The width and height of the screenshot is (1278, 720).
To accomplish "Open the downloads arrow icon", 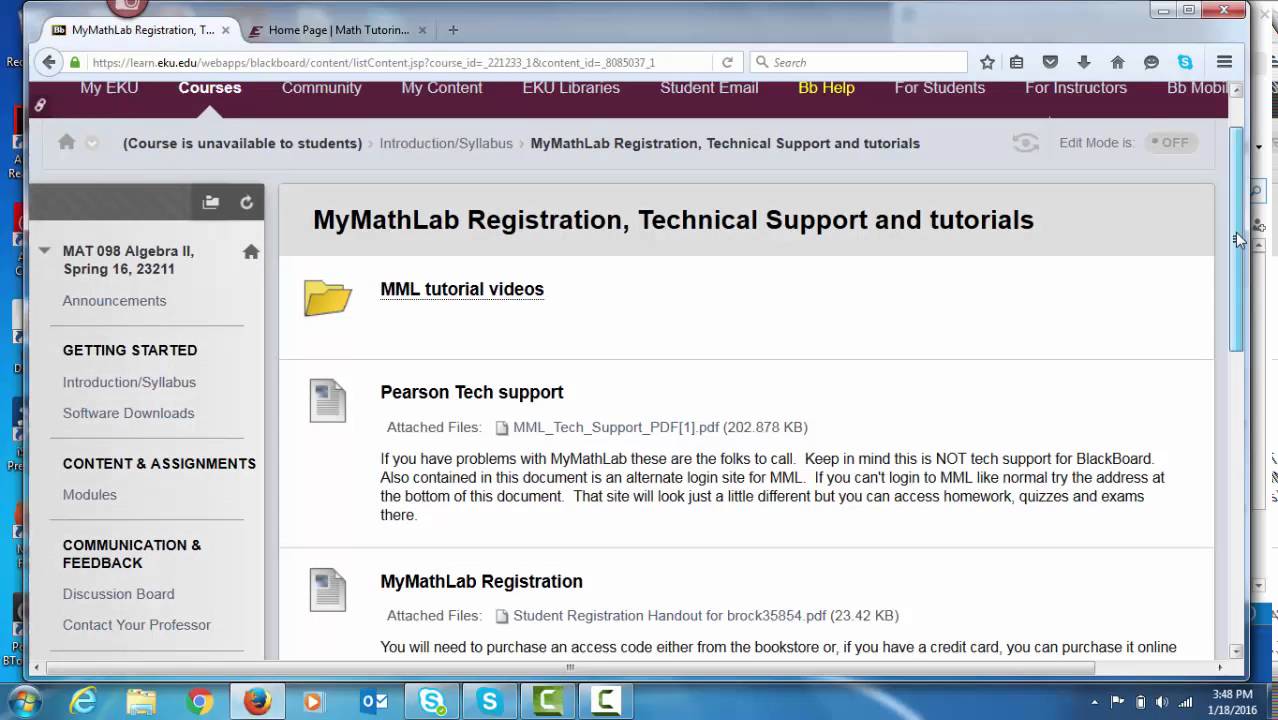I will 1083,62.
